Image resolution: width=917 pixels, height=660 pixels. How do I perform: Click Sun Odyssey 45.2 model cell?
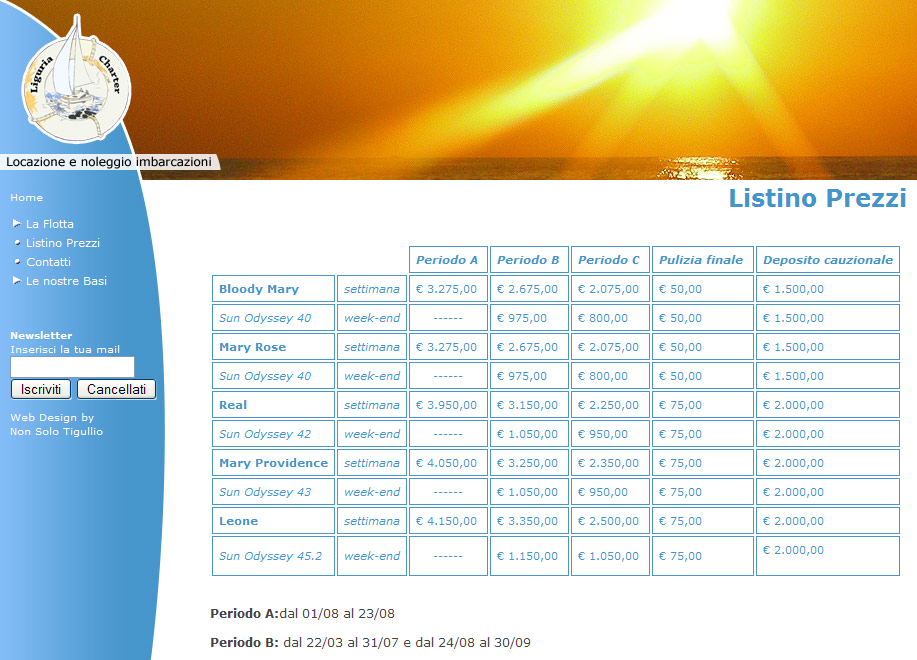click(x=273, y=556)
